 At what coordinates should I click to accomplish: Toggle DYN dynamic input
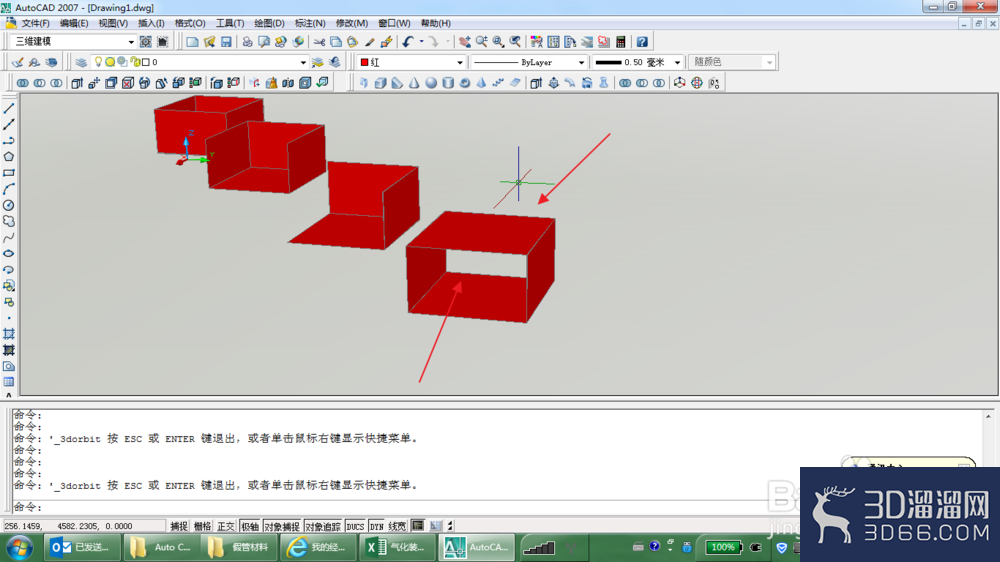(x=377, y=526)
